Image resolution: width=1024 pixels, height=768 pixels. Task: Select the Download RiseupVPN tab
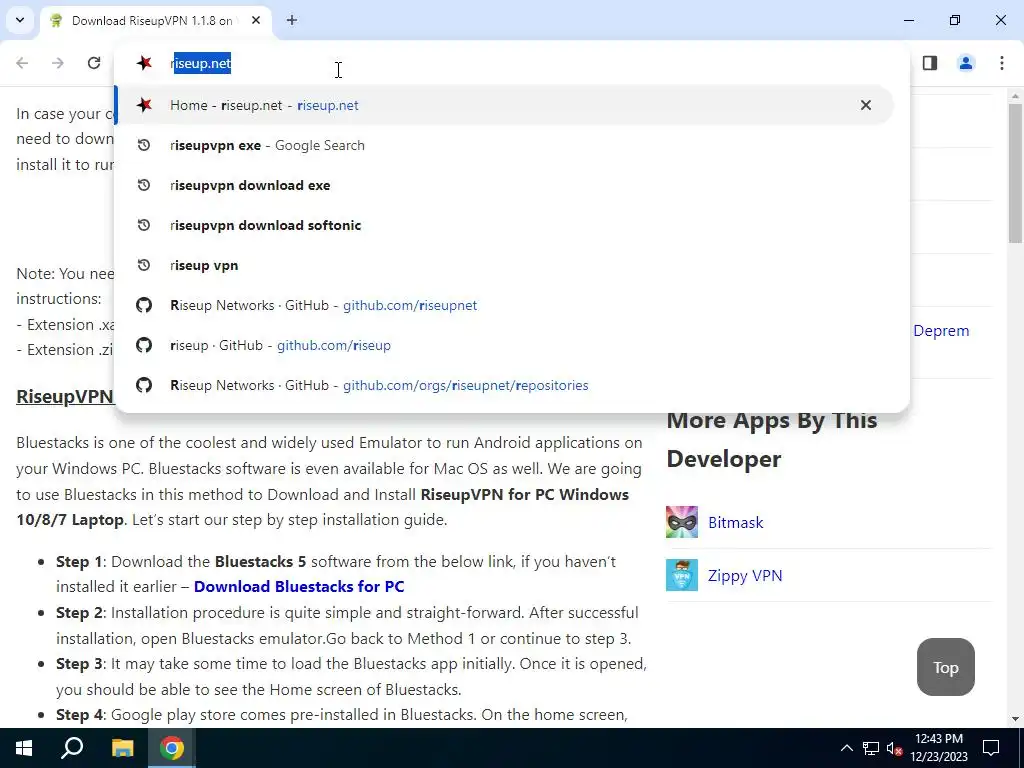tap(157, 21)
